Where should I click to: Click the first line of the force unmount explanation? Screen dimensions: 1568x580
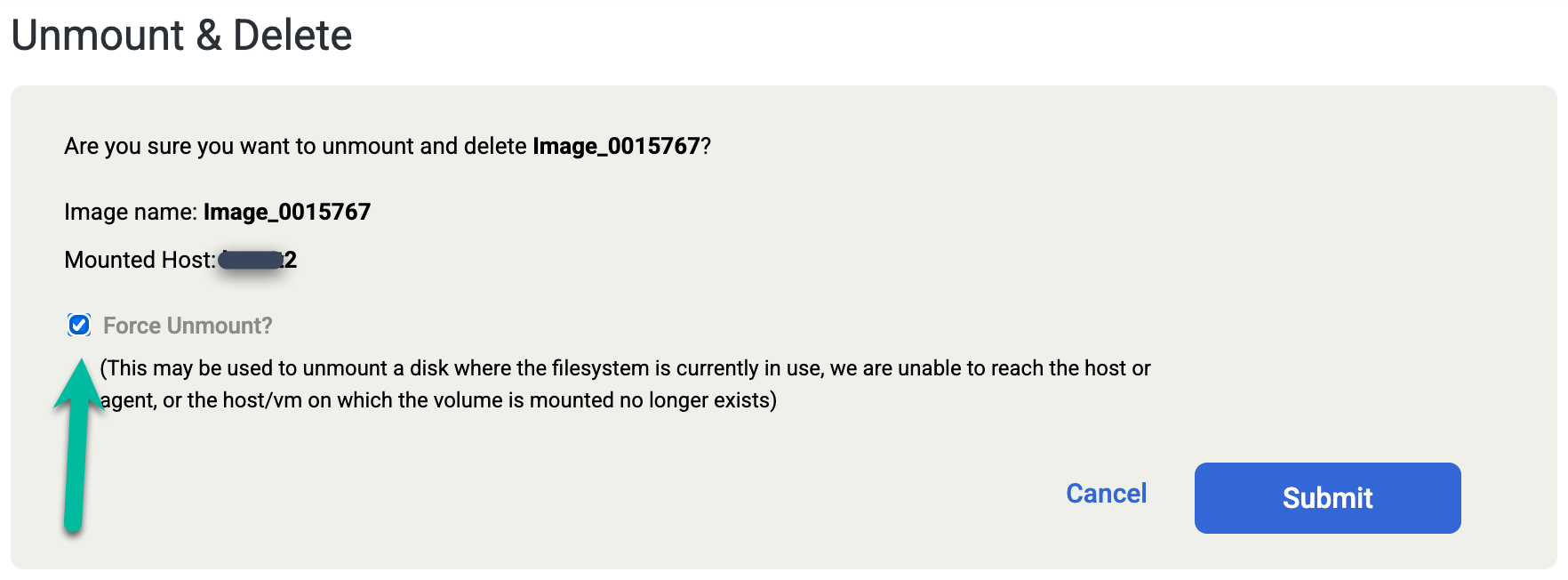[625, 368]
